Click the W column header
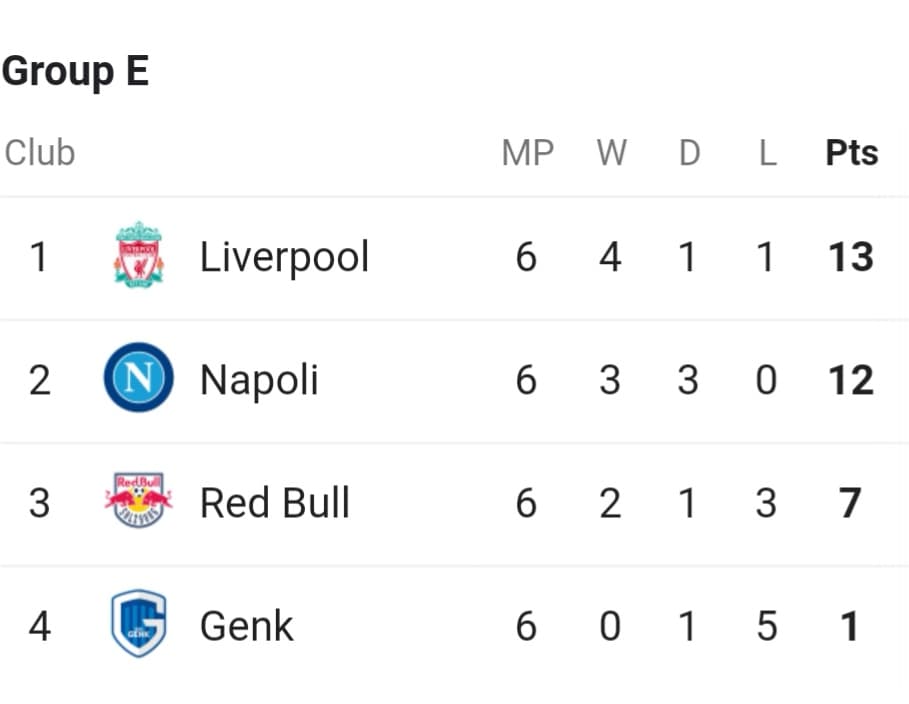Screen dimensions: 909x704 point(612,153)
